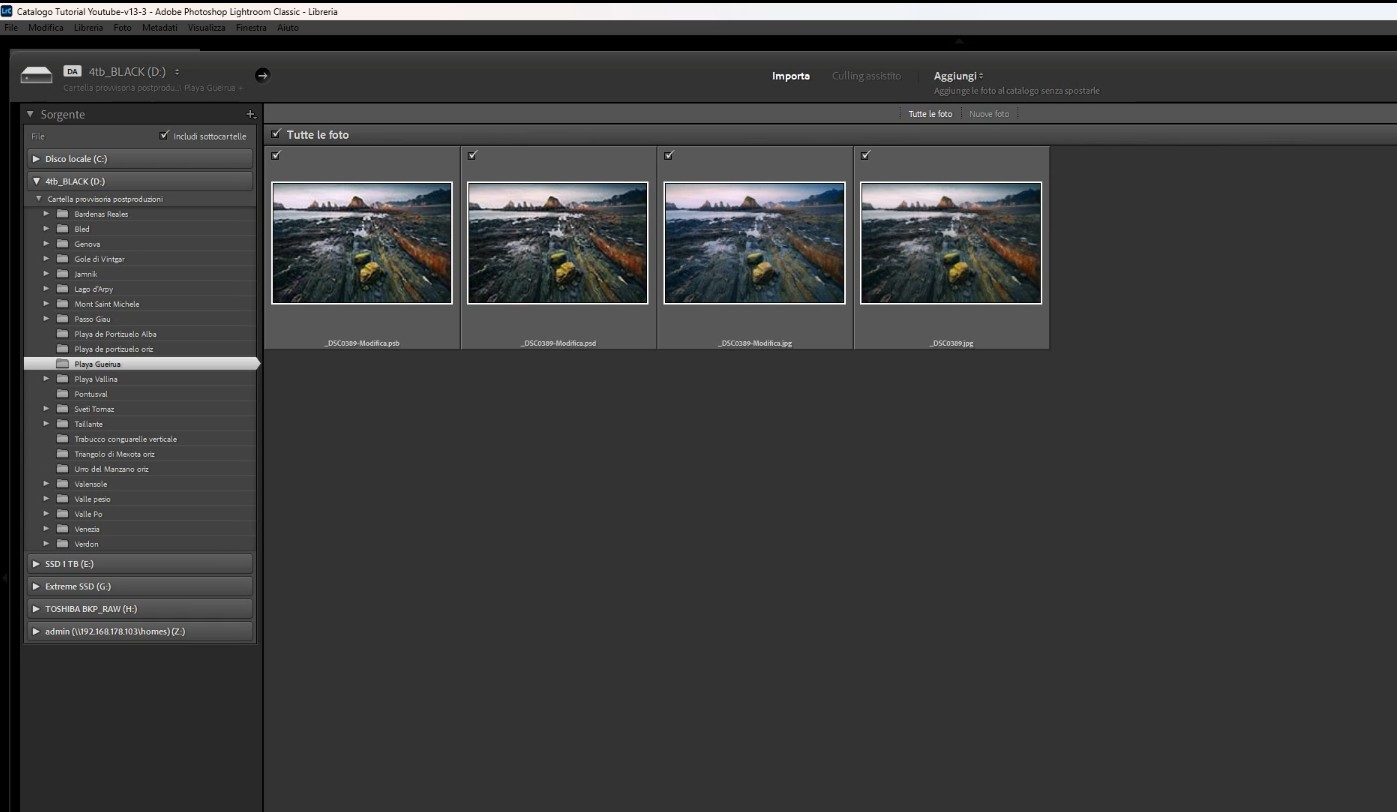Screen dimensions: 1397x812
Task: Click the disk drive icon in the import source header
Action: pyautogui.click(x=36, y=74)
